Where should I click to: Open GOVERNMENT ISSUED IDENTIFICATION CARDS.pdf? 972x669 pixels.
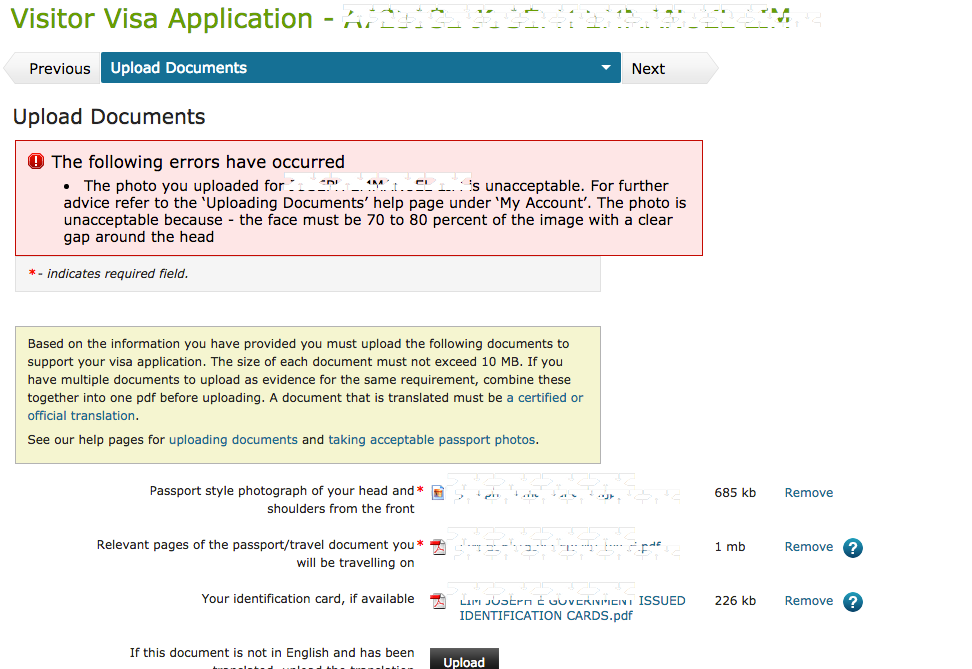572,608
